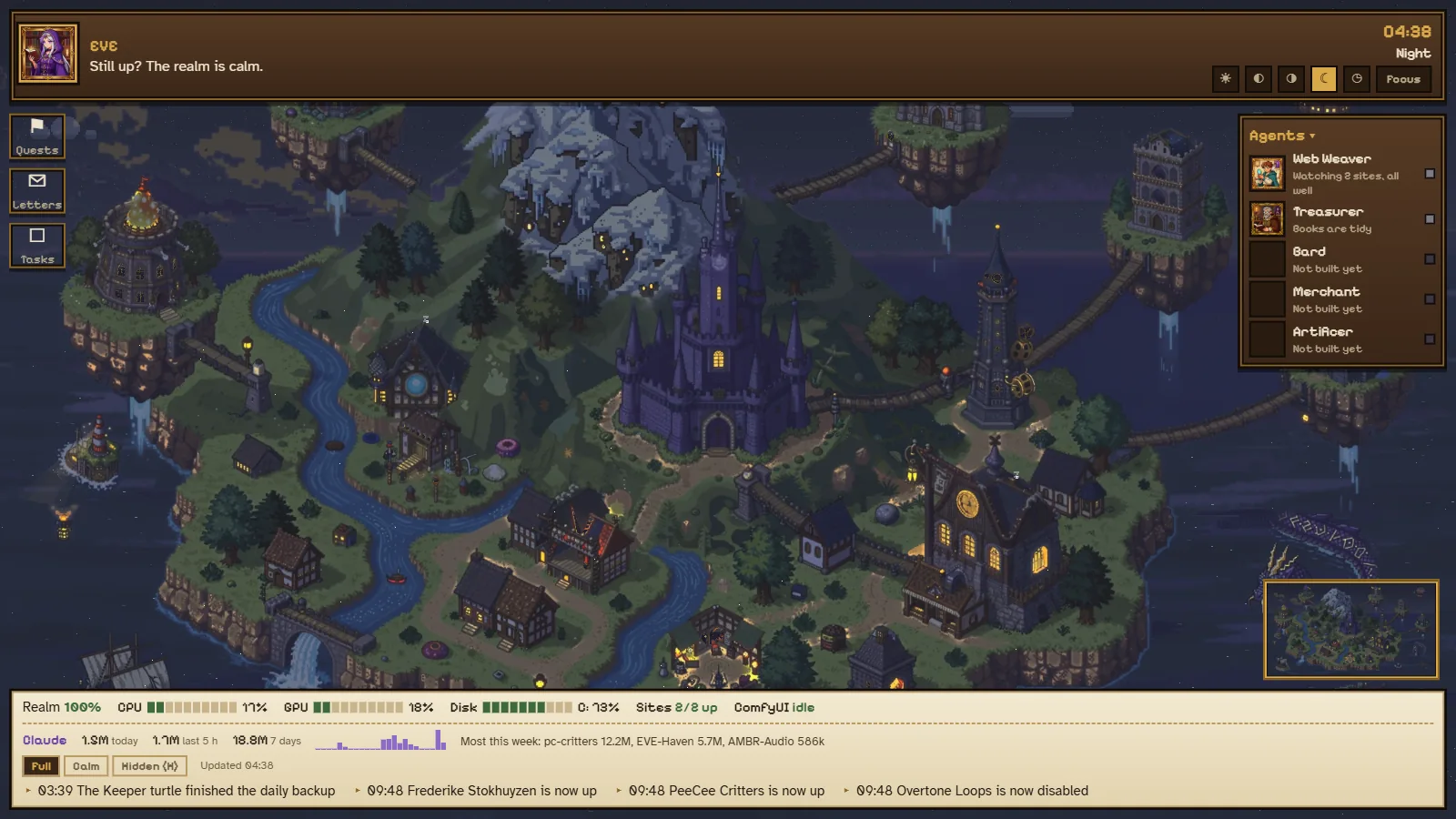The height and width of the screenshot is (819, 1456).
Task: Switch status bar to Hidden (H) view
Action: click(x=150, y=766)
